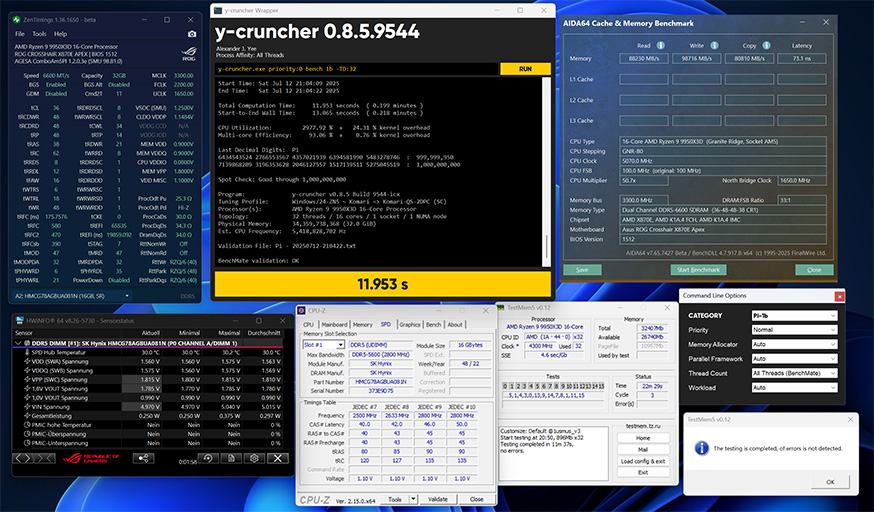Click HWiNFO save log file button
874x512 pixels.
pyautogui.click(x=231, y=459)
